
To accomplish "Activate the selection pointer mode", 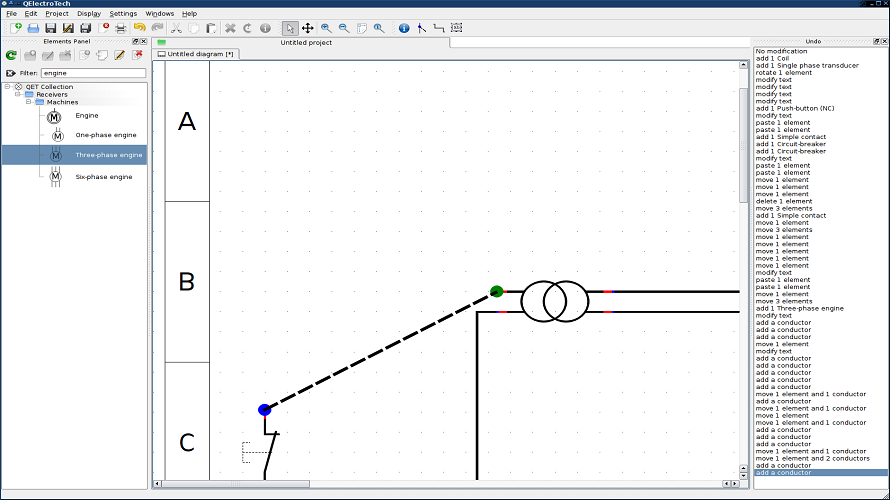I will (x=289, y=28).
